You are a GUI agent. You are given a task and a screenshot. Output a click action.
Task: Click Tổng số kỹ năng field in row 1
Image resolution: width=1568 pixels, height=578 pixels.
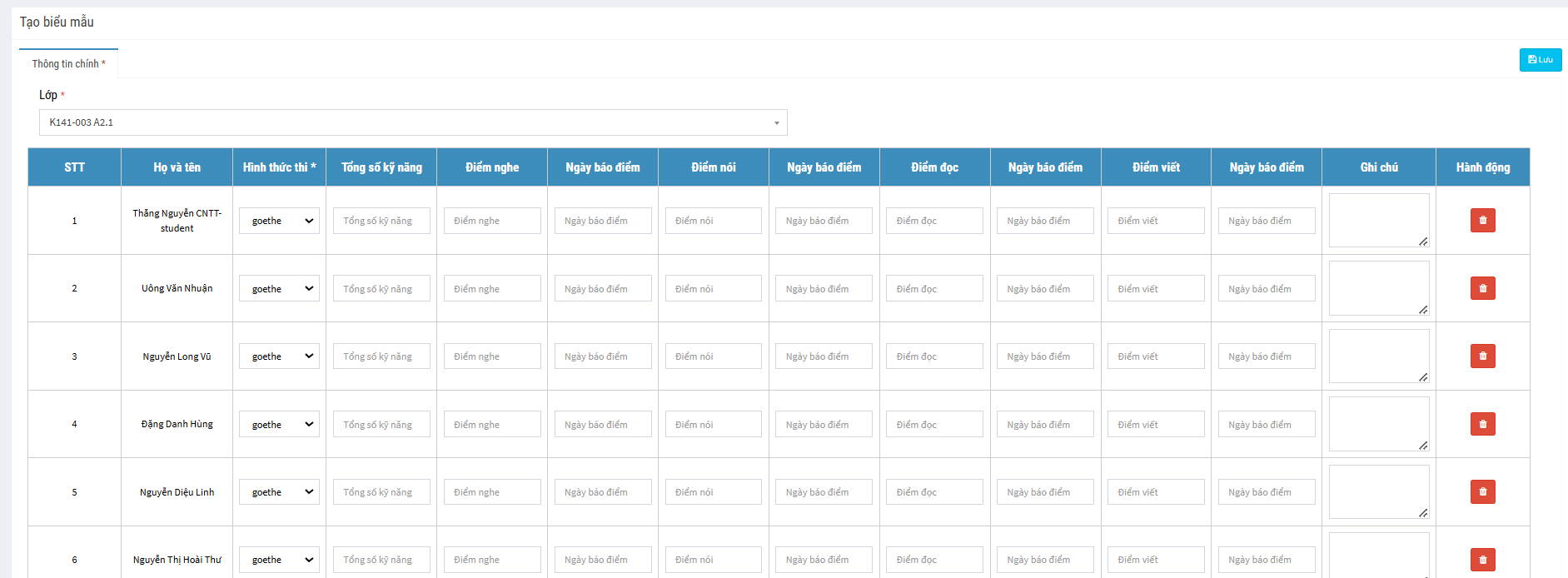381,221
